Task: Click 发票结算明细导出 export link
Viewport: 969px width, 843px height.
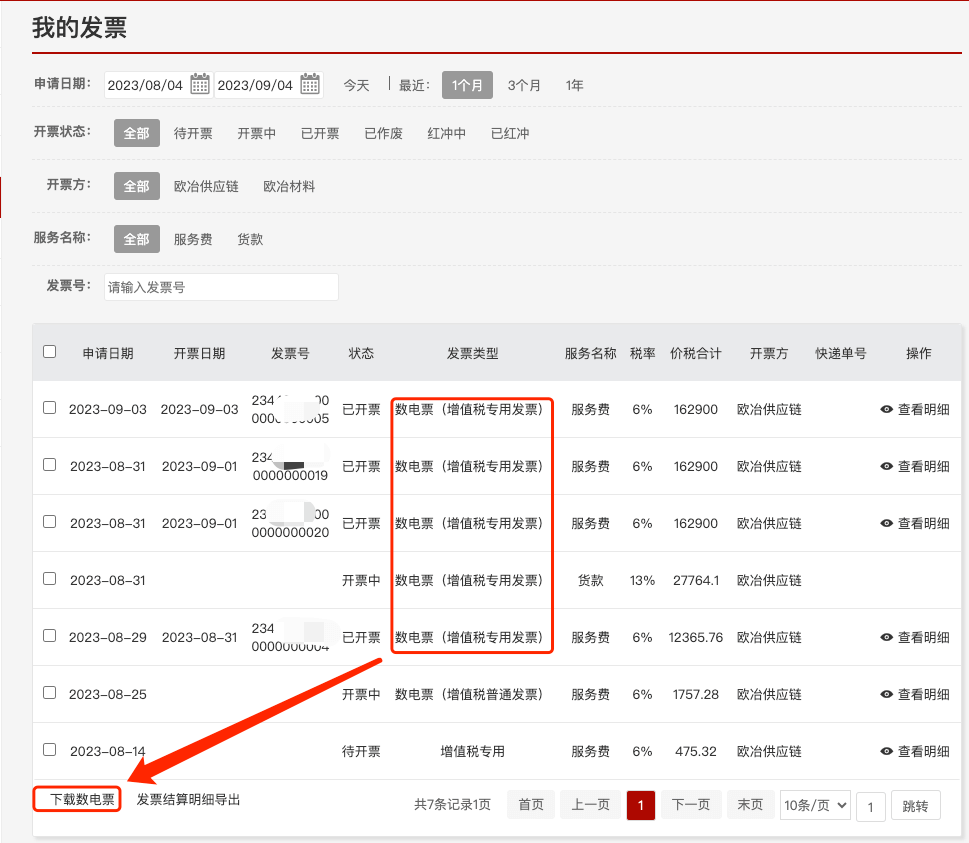Action: click(189, 800)
